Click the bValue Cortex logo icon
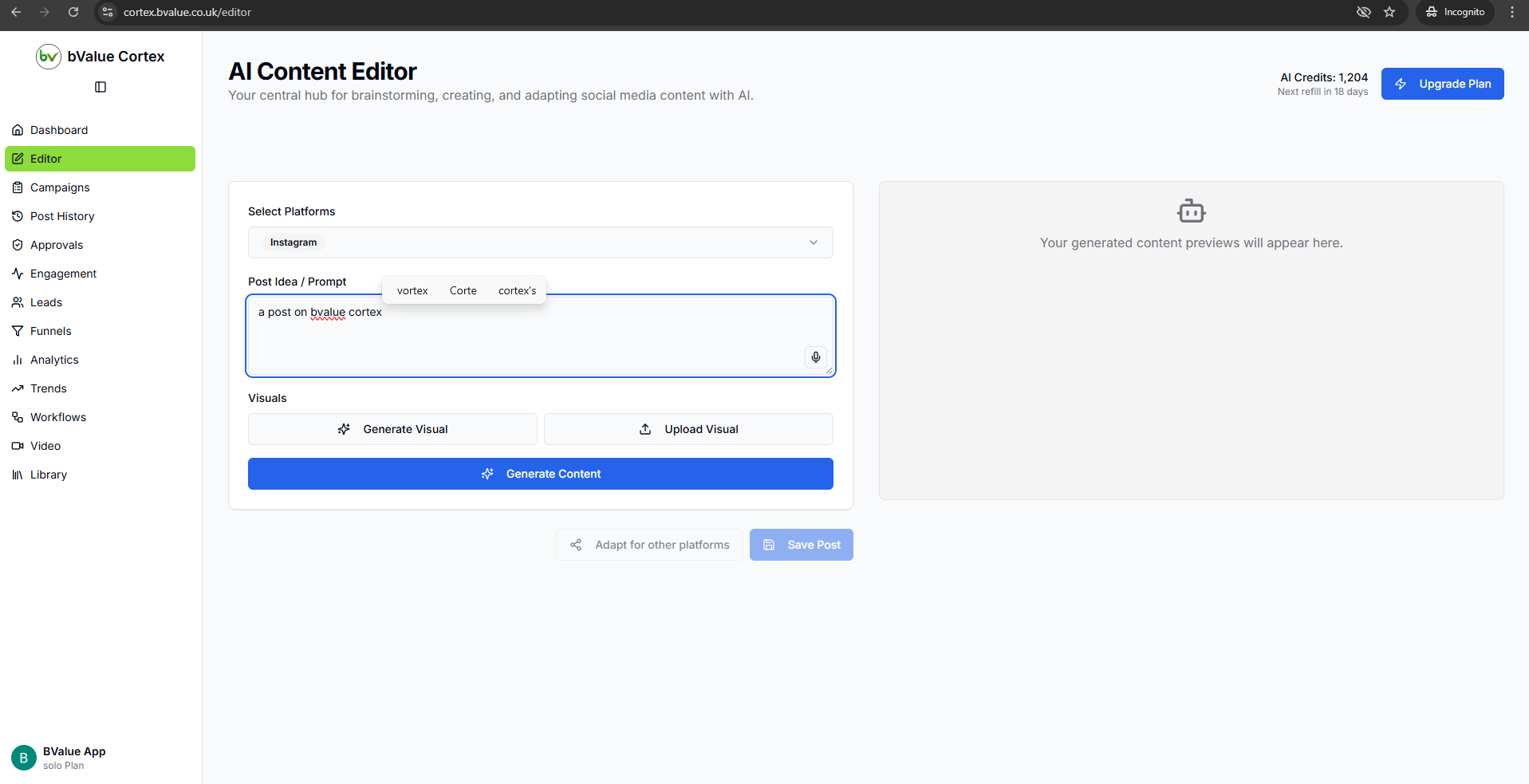The width and height of the screenshot is (1529, 784). [48, 56]
